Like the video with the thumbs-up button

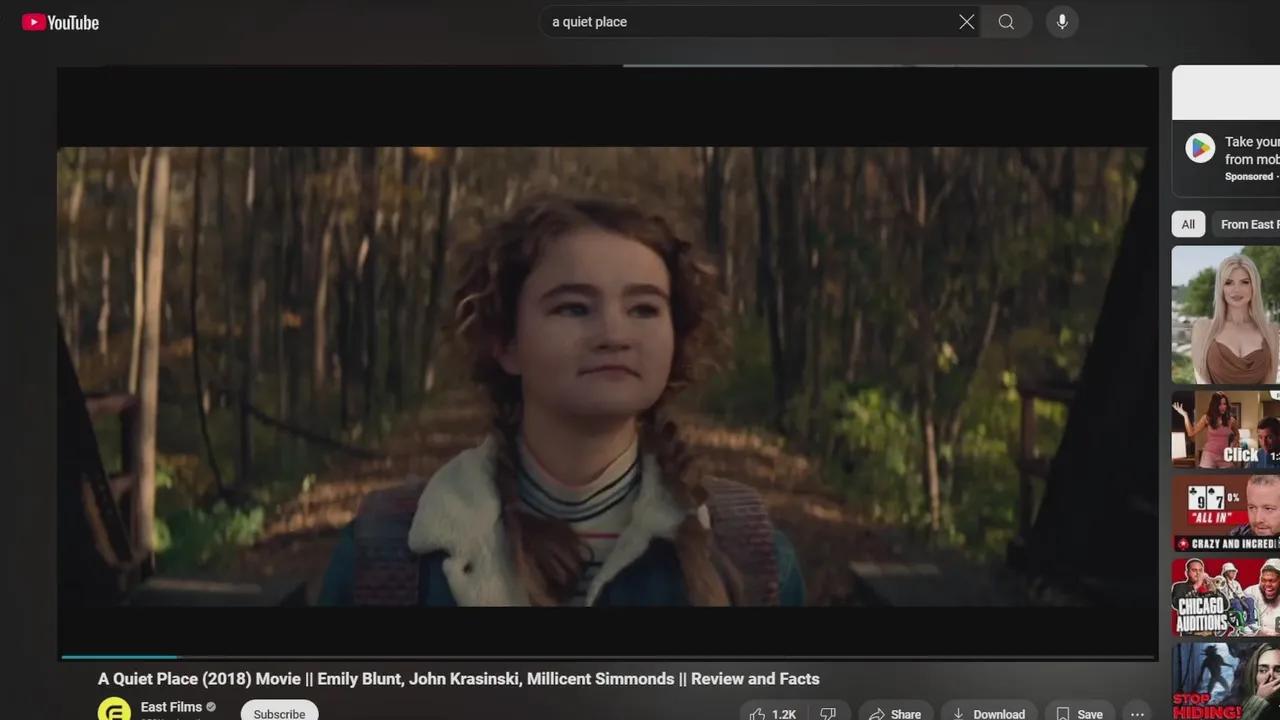(772, 713)
